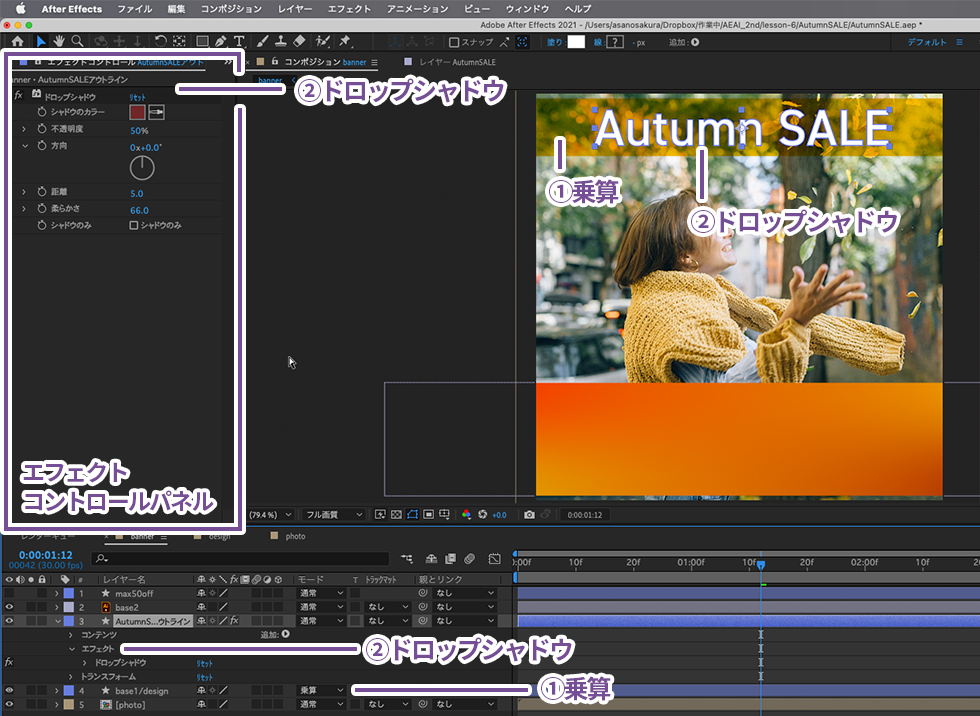Select the Rotation tool
This screenshot has width=980, height=716.
click(161, 41)
